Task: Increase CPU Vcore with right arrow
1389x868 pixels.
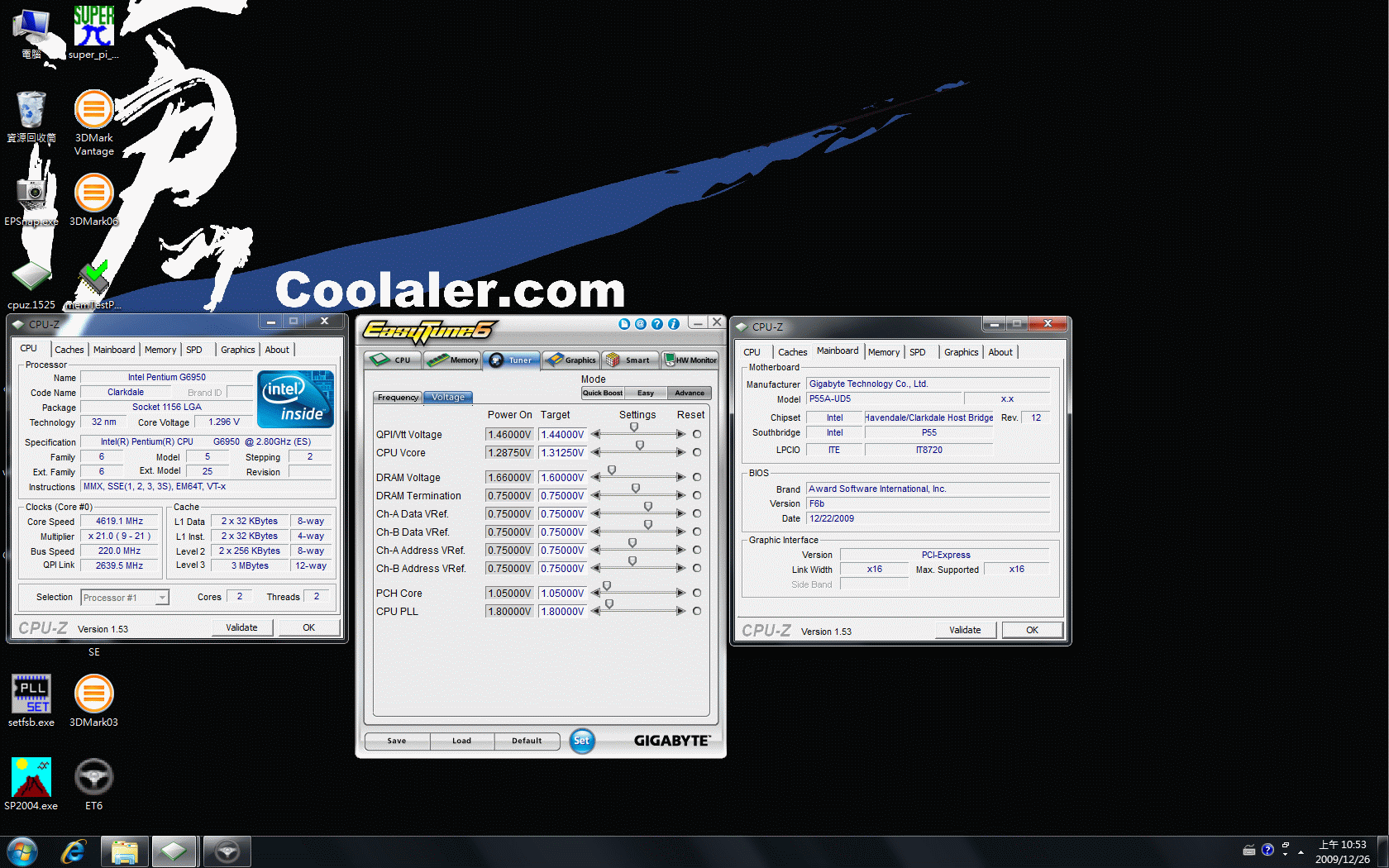Action: 681,452
